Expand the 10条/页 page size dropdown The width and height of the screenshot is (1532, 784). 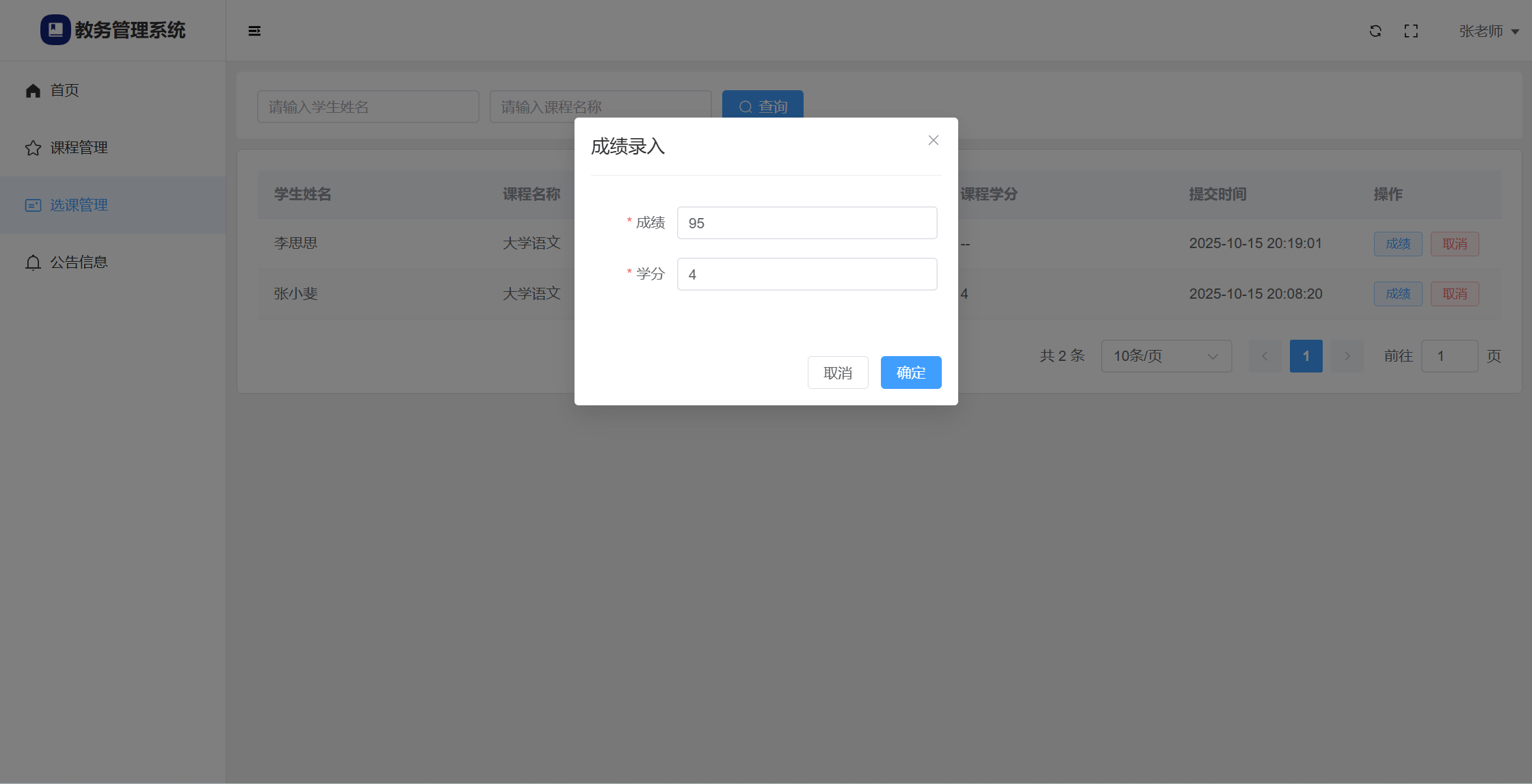pos(1166,356)
